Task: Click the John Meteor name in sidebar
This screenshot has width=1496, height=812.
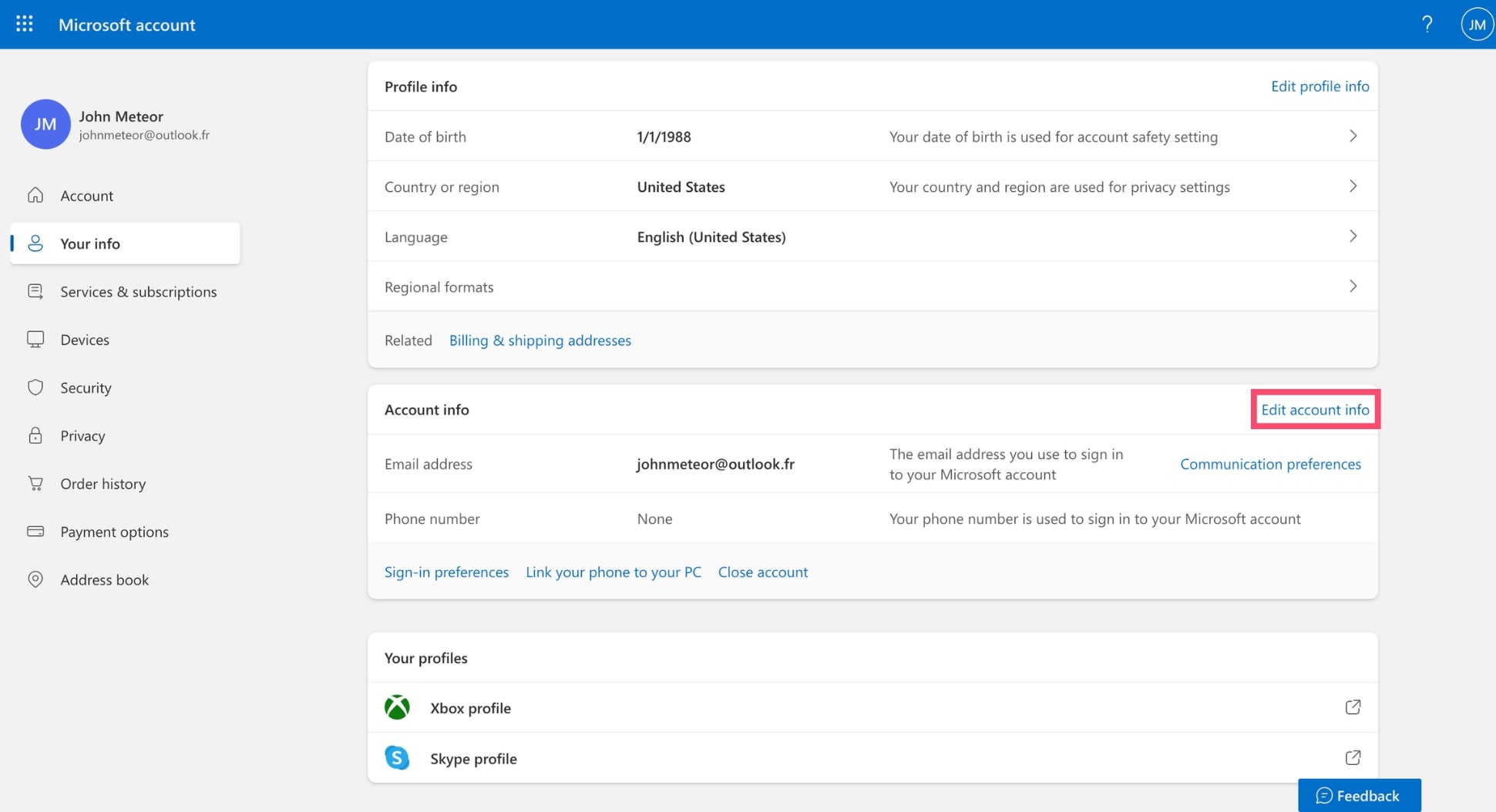Action: point(121,116)
